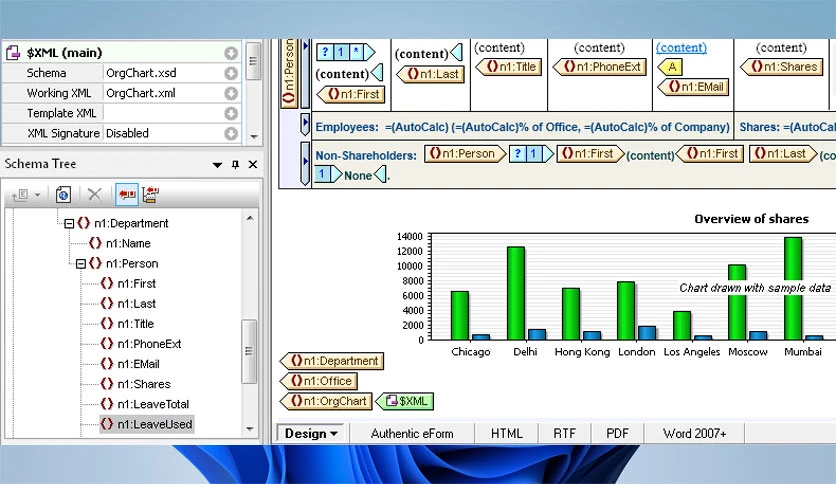Open dropdown arrow next to add element icon
The width and height of the screenshot is (836, 484).
37,195
